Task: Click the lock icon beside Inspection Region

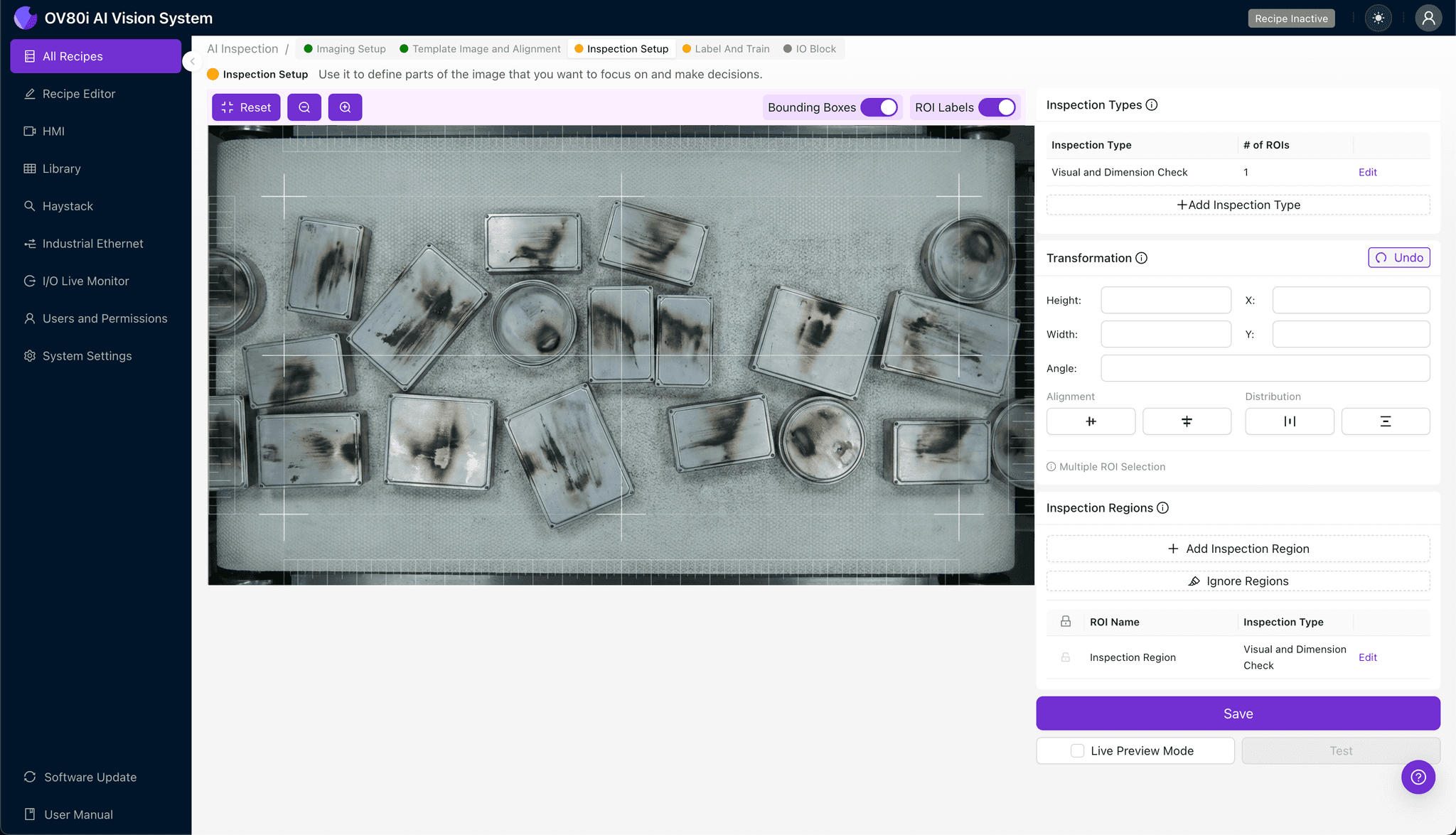Action: pos(1065,657)
